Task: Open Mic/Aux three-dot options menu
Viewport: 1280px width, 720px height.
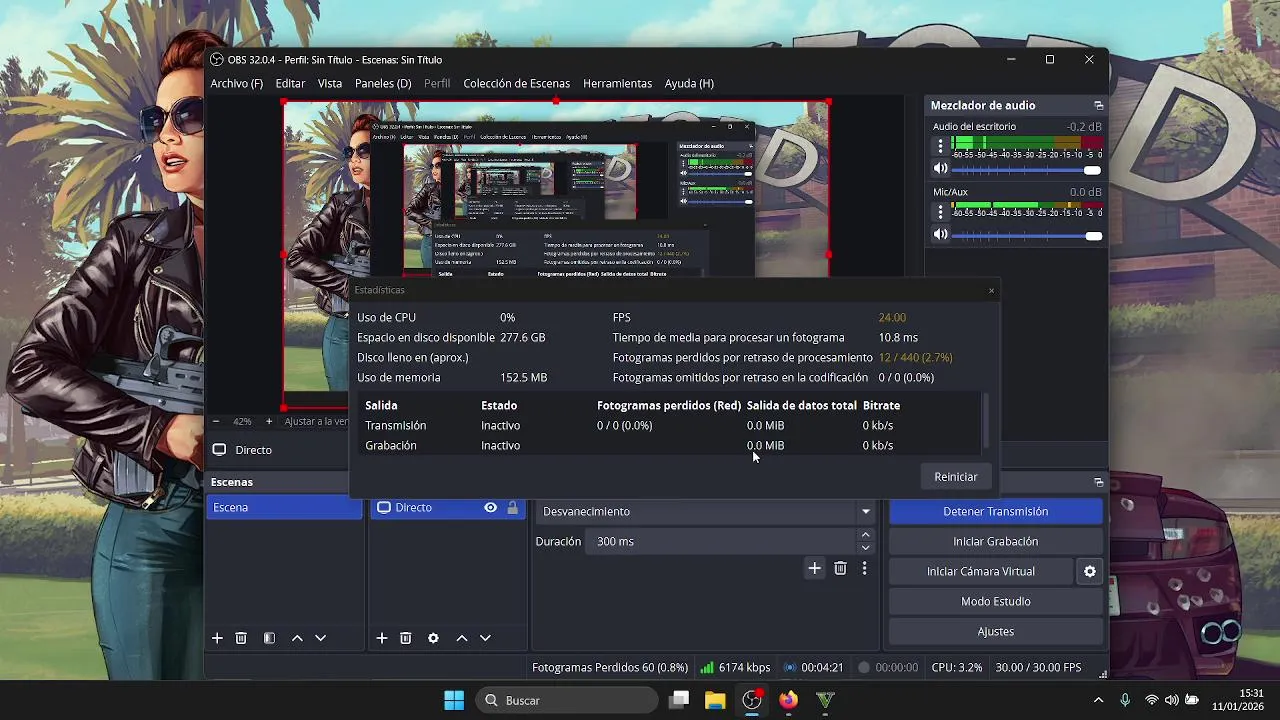Action: [x=940, y=211]
